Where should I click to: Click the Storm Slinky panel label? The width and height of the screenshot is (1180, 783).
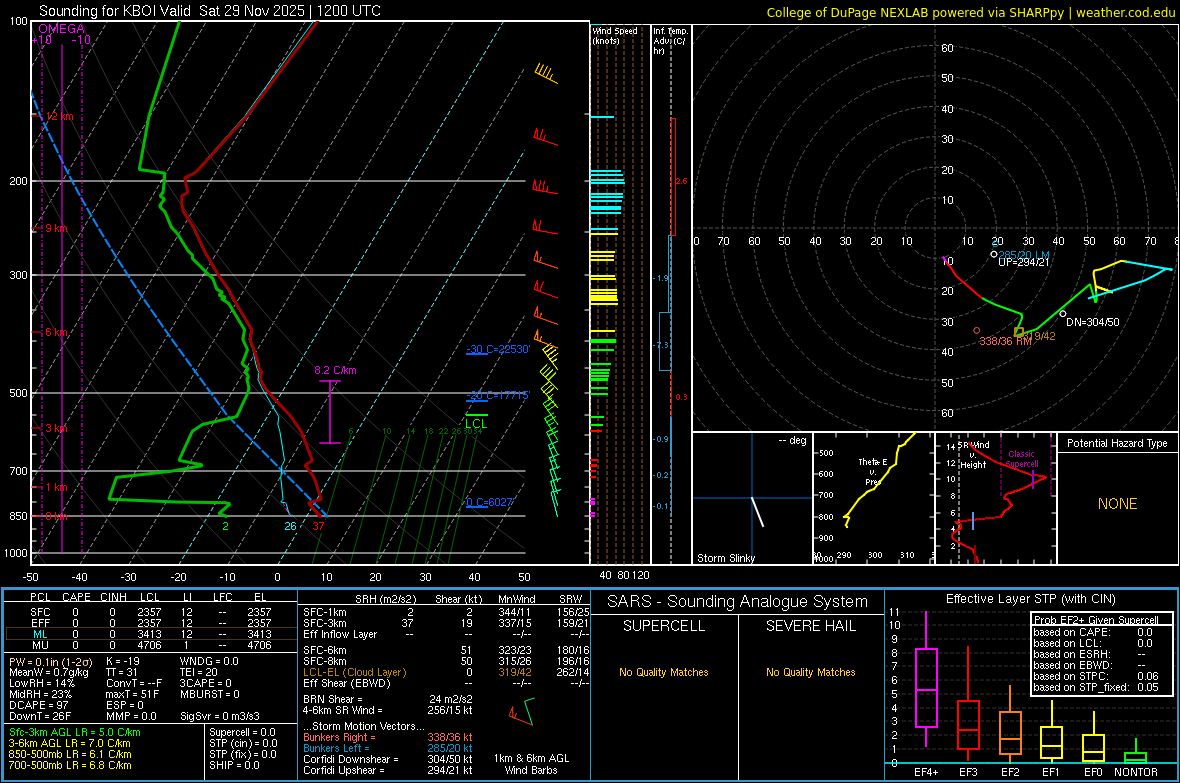pos(725,558)
